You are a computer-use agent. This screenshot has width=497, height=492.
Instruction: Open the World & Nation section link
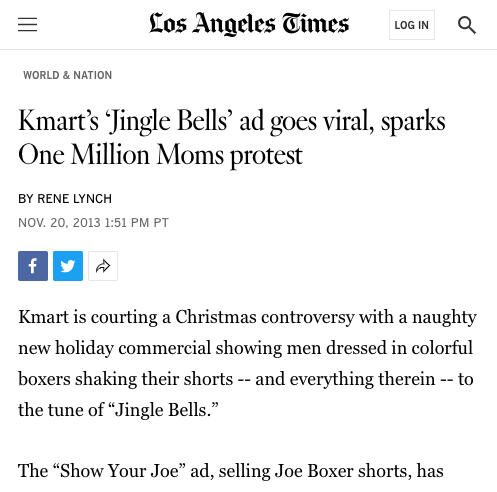pyautogui.click(x=68, y=75)
